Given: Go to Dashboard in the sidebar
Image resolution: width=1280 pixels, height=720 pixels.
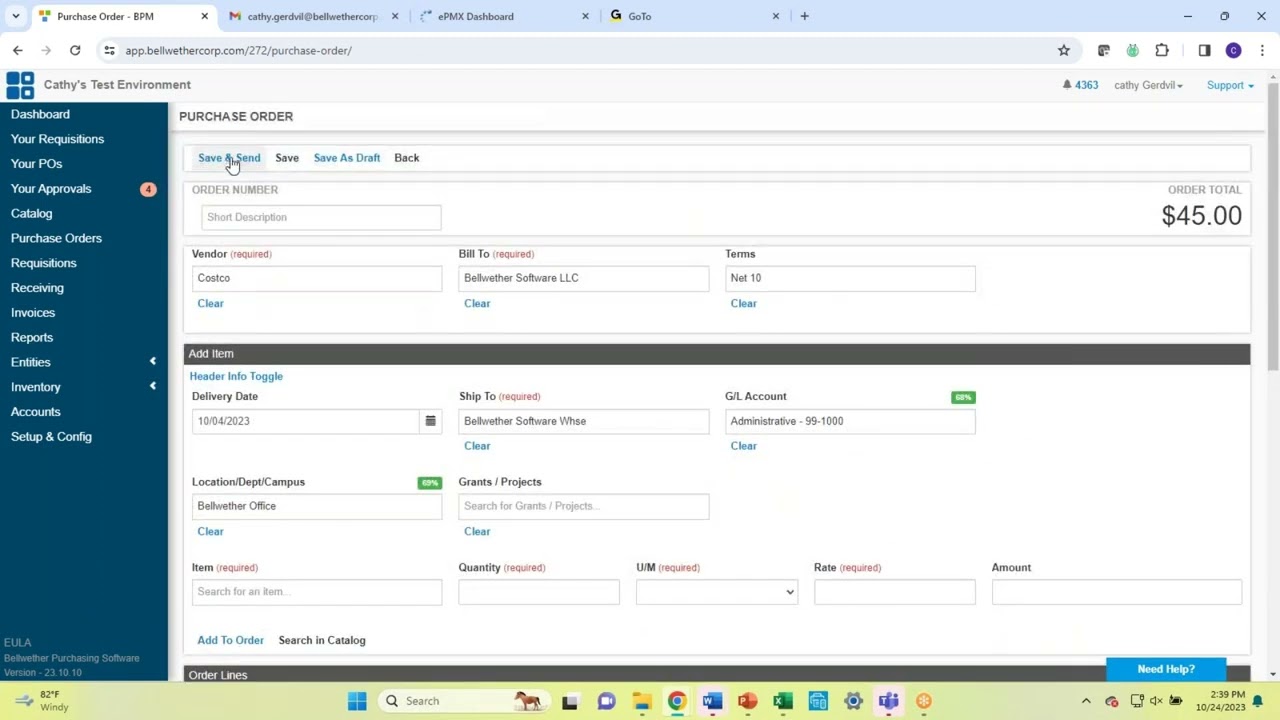Looking at the screenshot, I should [40, 114].
